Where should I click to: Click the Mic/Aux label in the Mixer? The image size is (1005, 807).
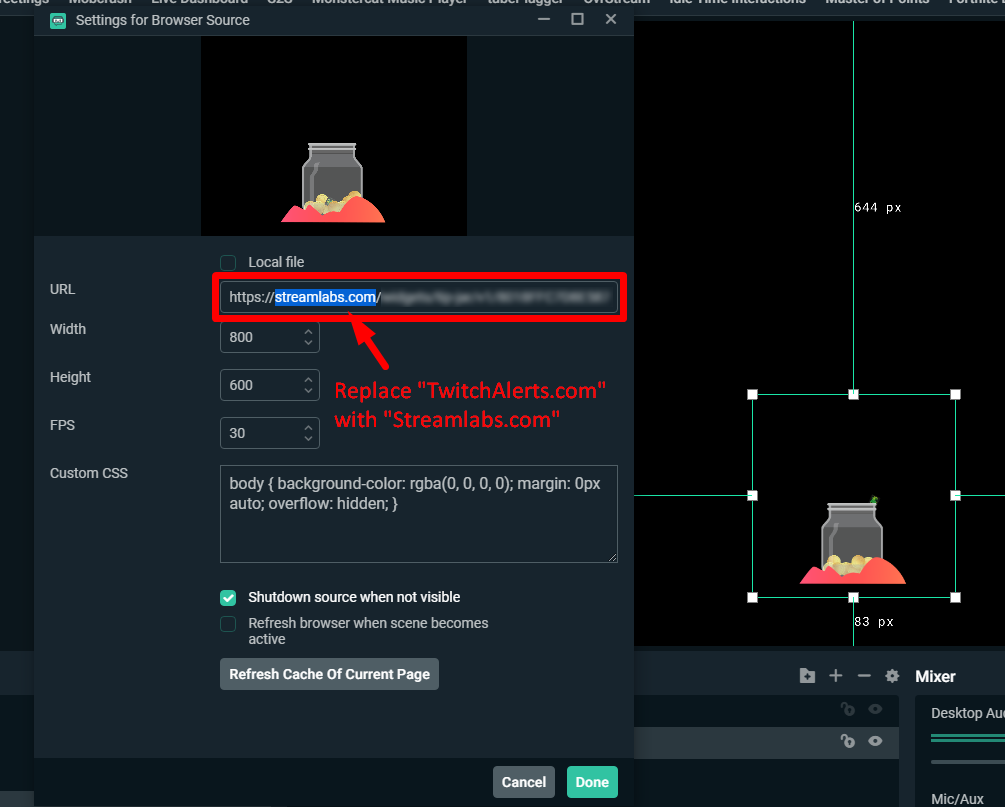(x=957, y=799)
